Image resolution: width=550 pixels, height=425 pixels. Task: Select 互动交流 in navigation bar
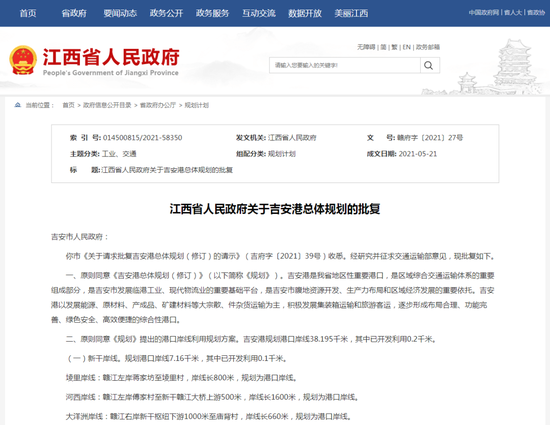coord(259,13)
